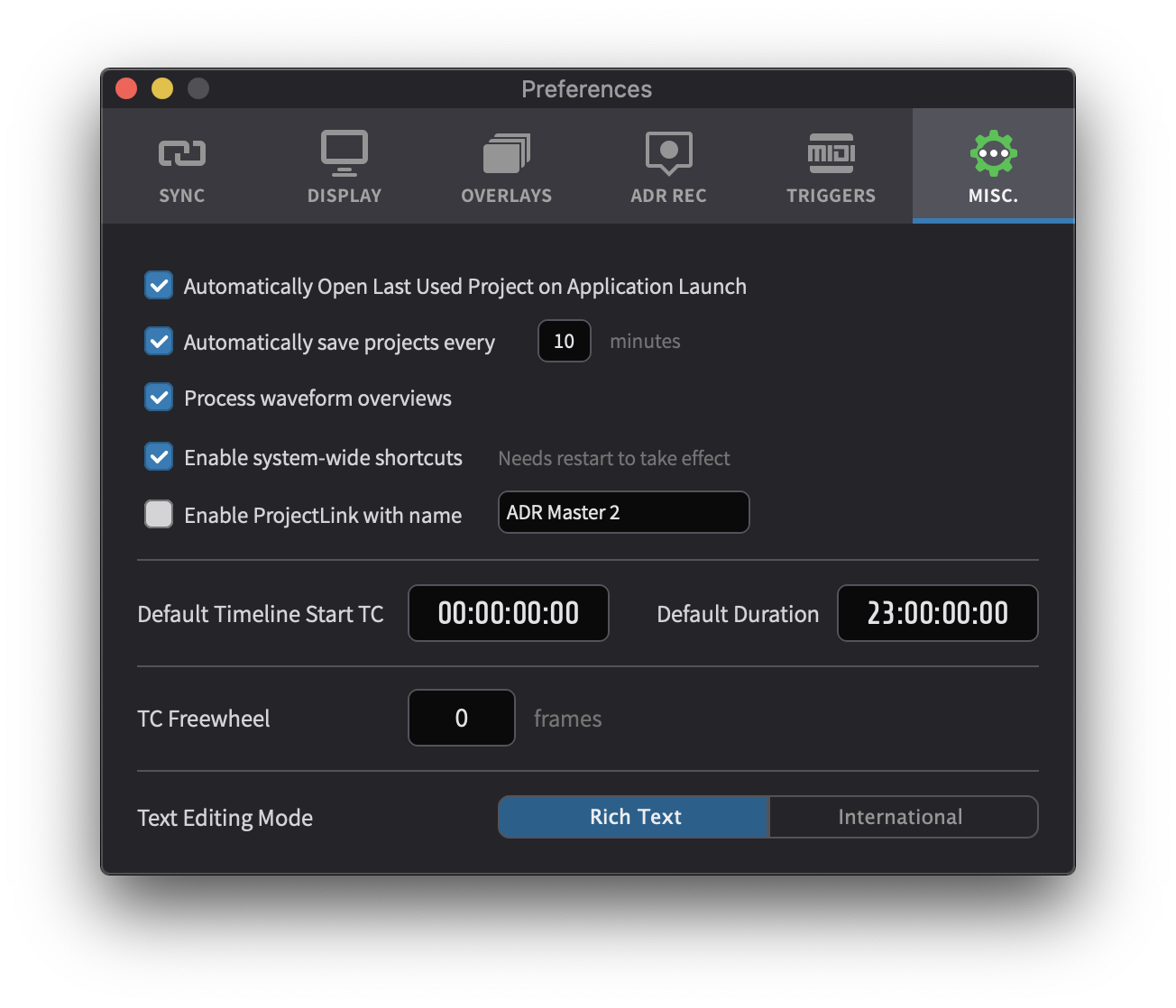
Task: Open the Triggers MIDI icon
Action: coord(831,153)
